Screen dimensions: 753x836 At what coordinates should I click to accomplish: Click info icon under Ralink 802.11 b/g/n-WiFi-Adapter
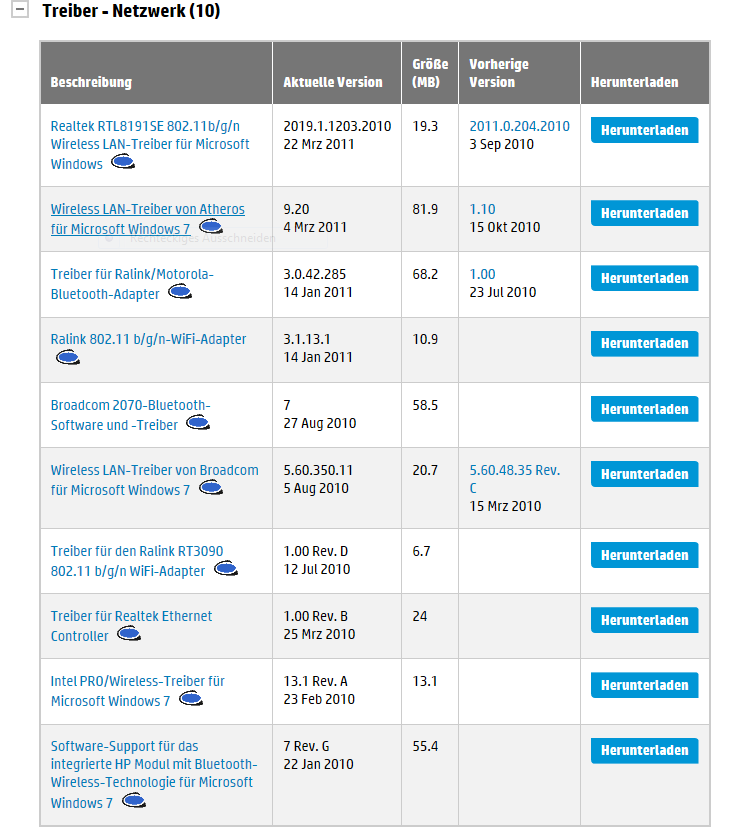tap(68, 357)
